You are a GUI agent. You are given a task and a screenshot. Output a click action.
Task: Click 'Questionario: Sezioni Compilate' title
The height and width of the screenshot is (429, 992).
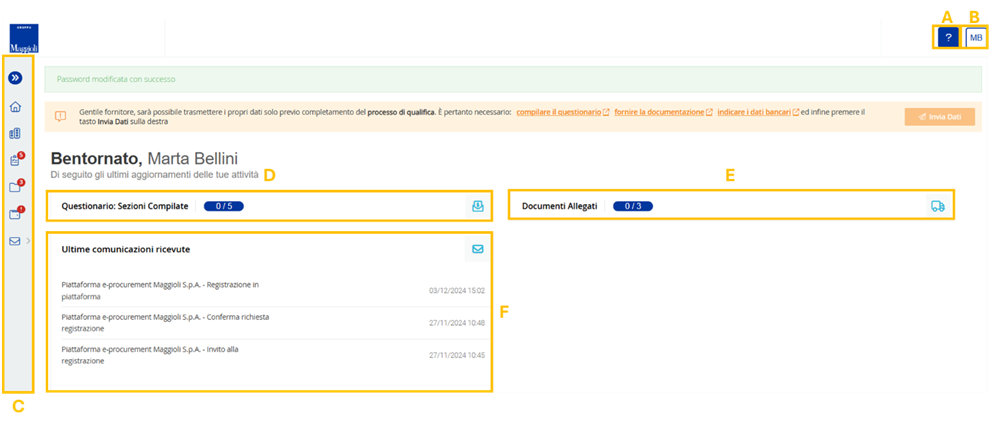[125, 206]
